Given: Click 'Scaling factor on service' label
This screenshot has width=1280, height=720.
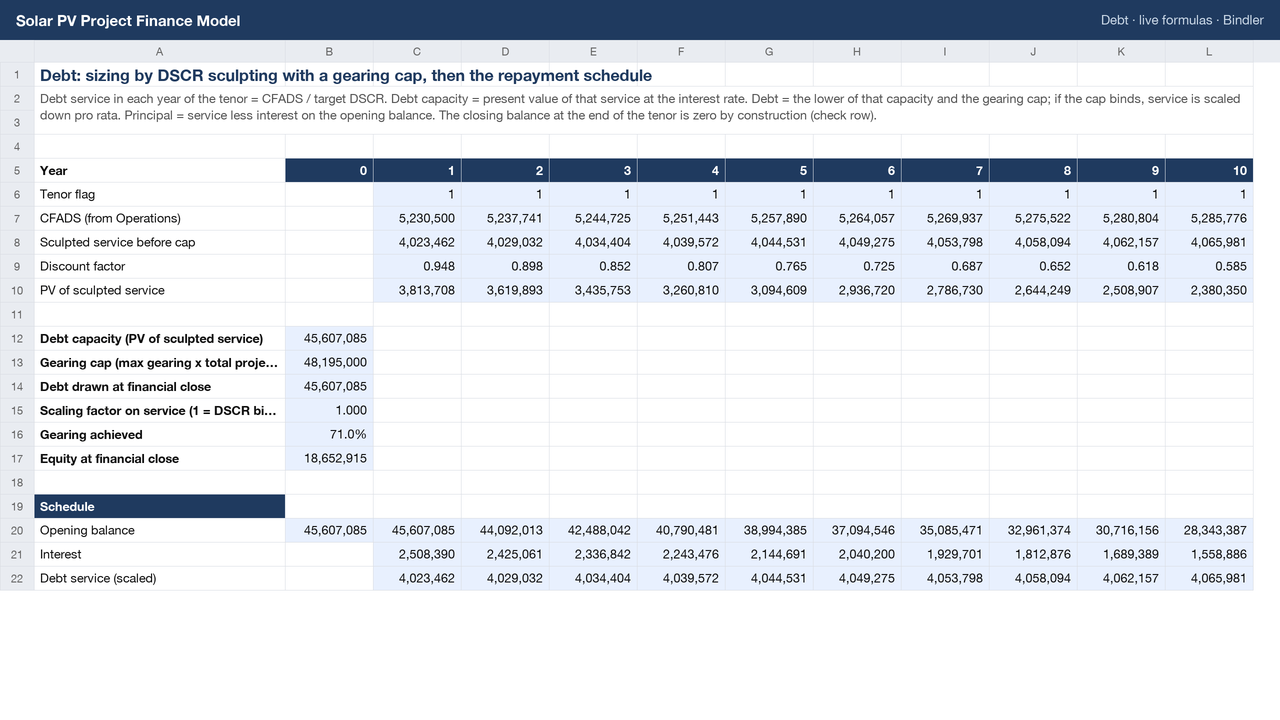Looking at the screenshot, I should pyautogui.click(x=158, y=410).
